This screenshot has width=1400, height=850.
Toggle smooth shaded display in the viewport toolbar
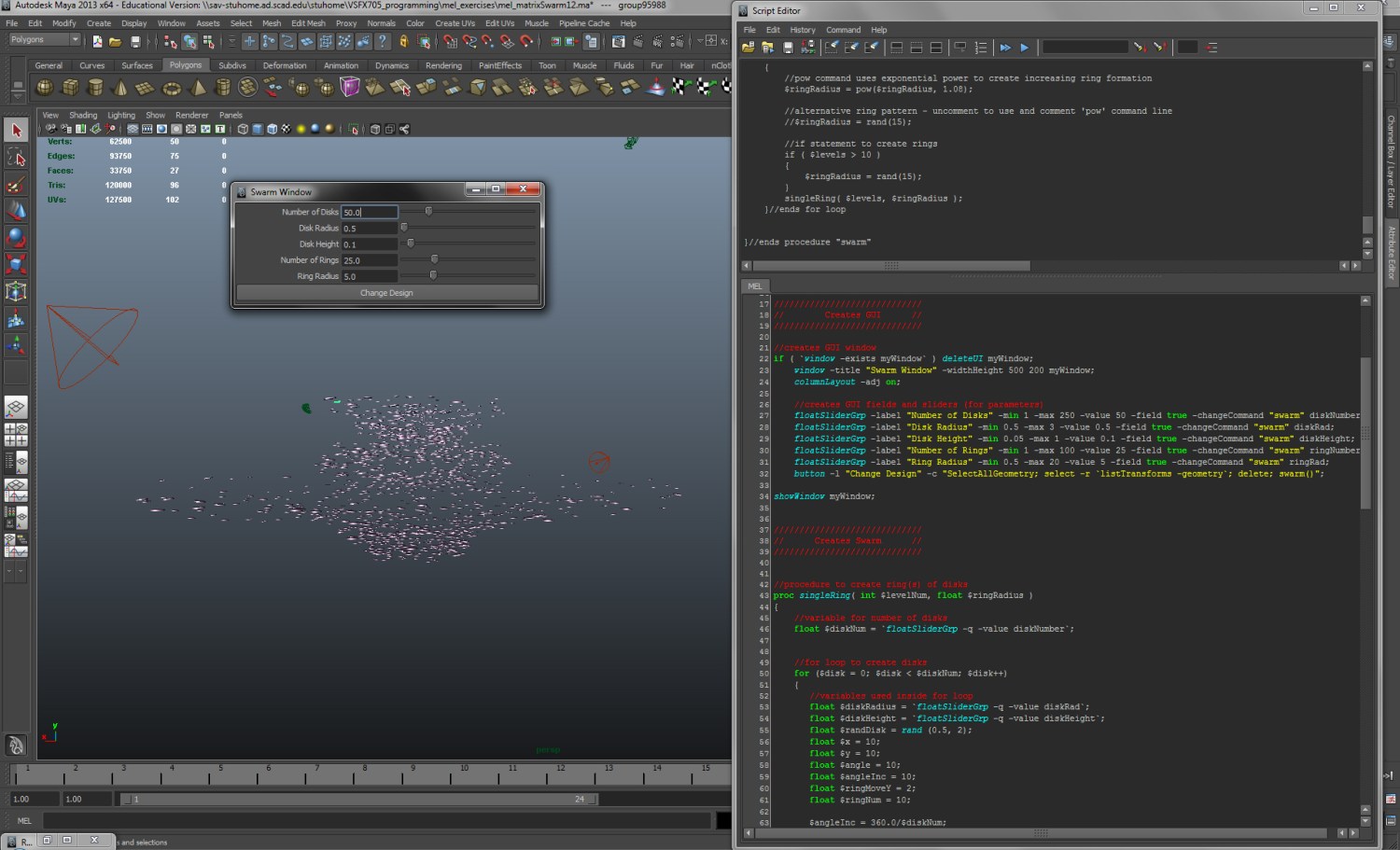tap(256, 129)
